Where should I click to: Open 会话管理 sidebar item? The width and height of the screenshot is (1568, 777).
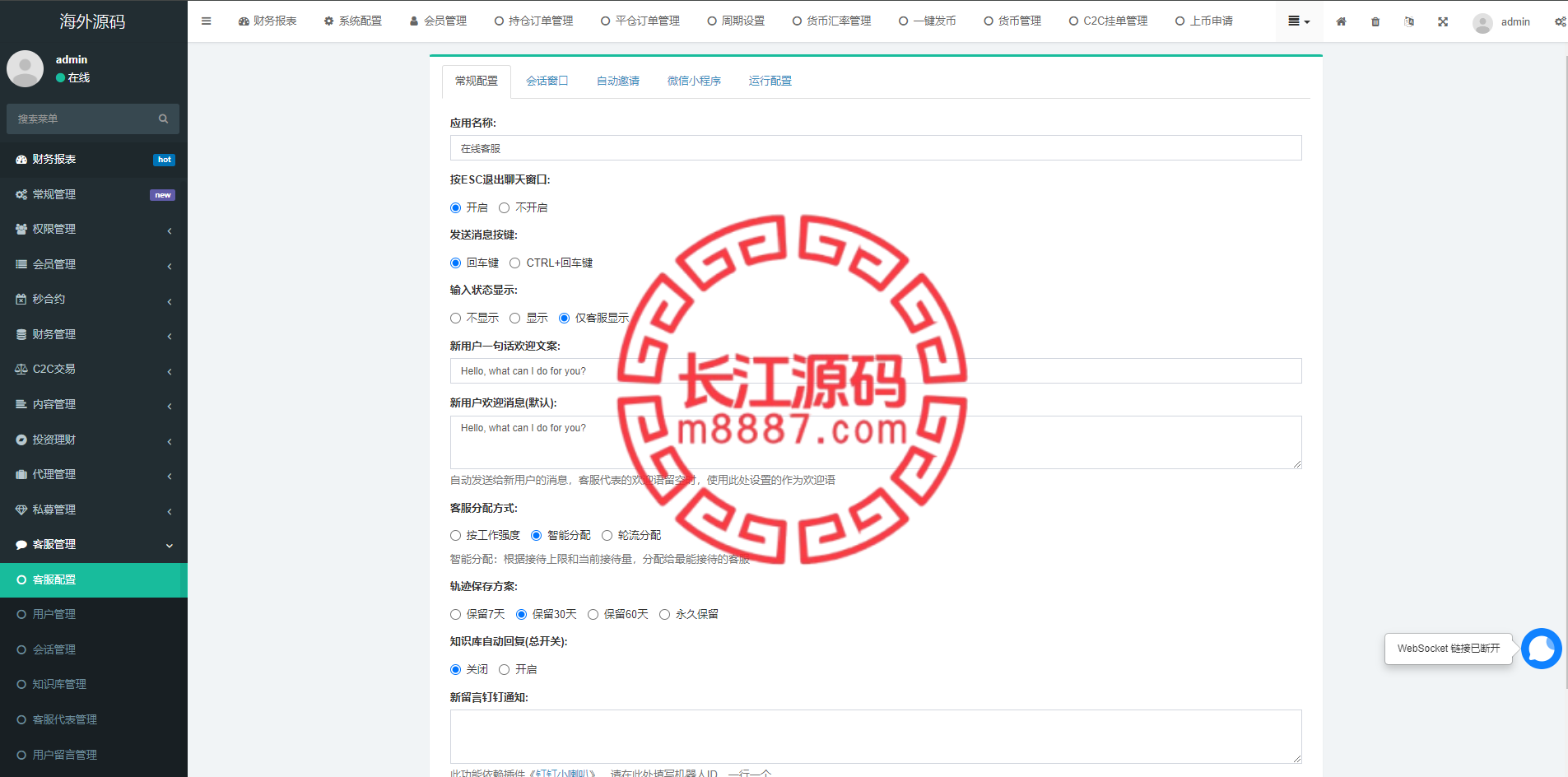(94, 650)
